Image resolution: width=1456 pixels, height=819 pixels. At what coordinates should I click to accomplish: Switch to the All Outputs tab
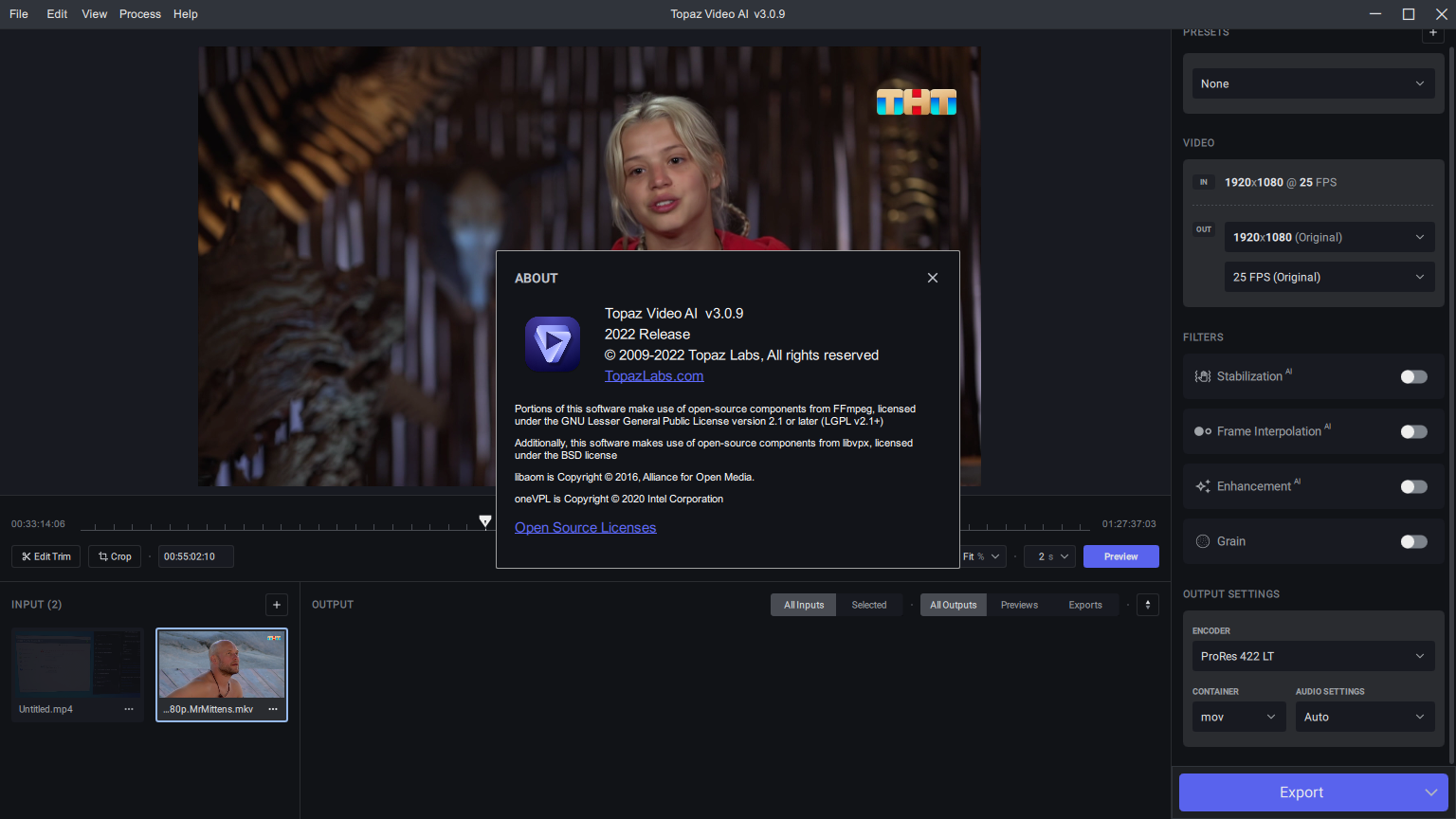(953, 605)
